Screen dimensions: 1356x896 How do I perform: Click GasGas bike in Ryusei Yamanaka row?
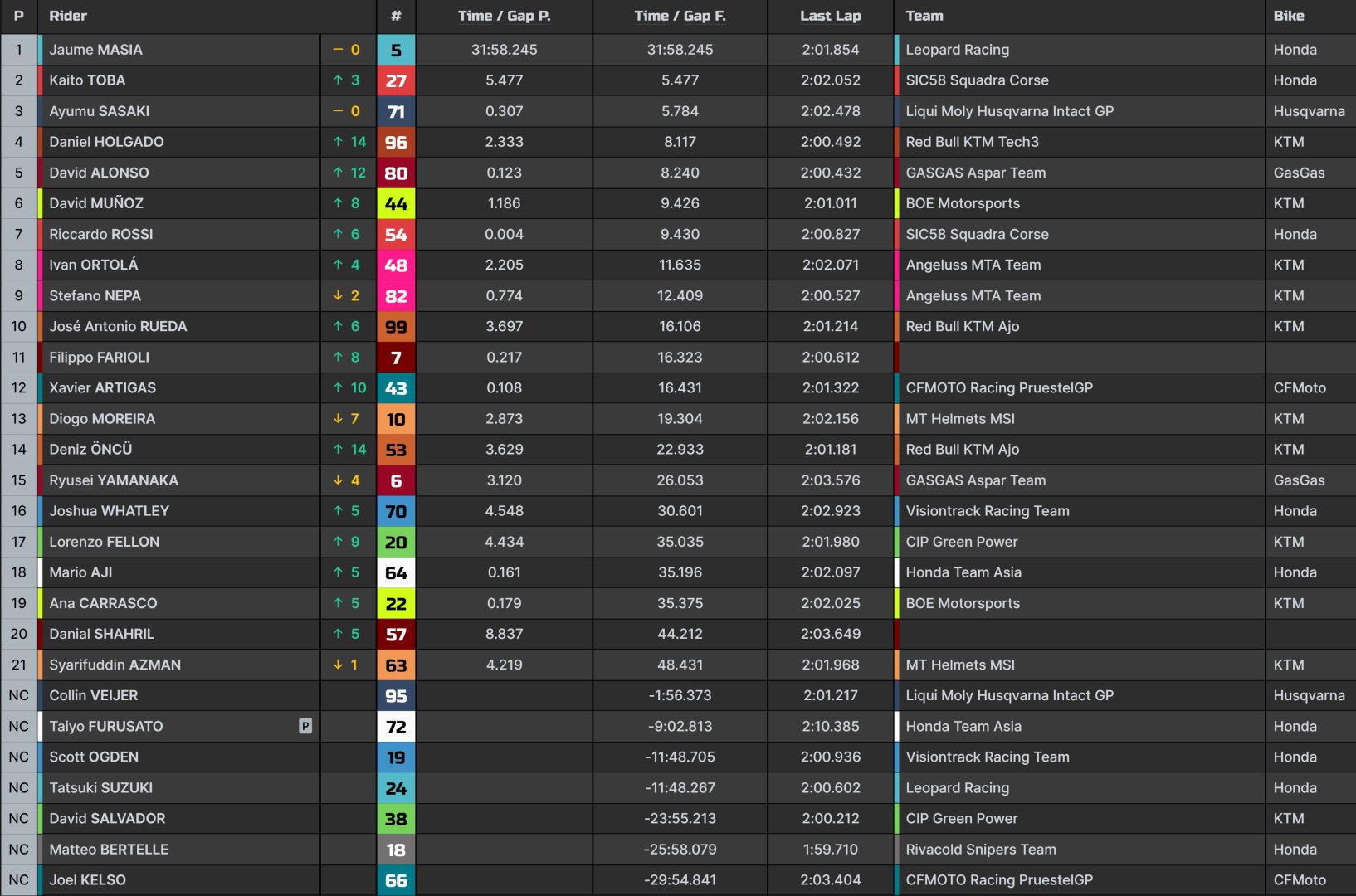[1300, 480]
